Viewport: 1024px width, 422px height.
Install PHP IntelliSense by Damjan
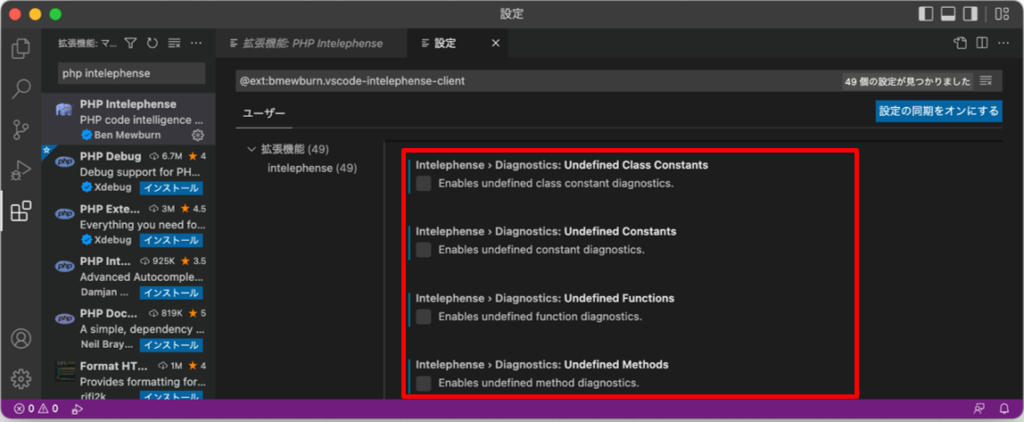pyautogui.click(x=170, y=293)
